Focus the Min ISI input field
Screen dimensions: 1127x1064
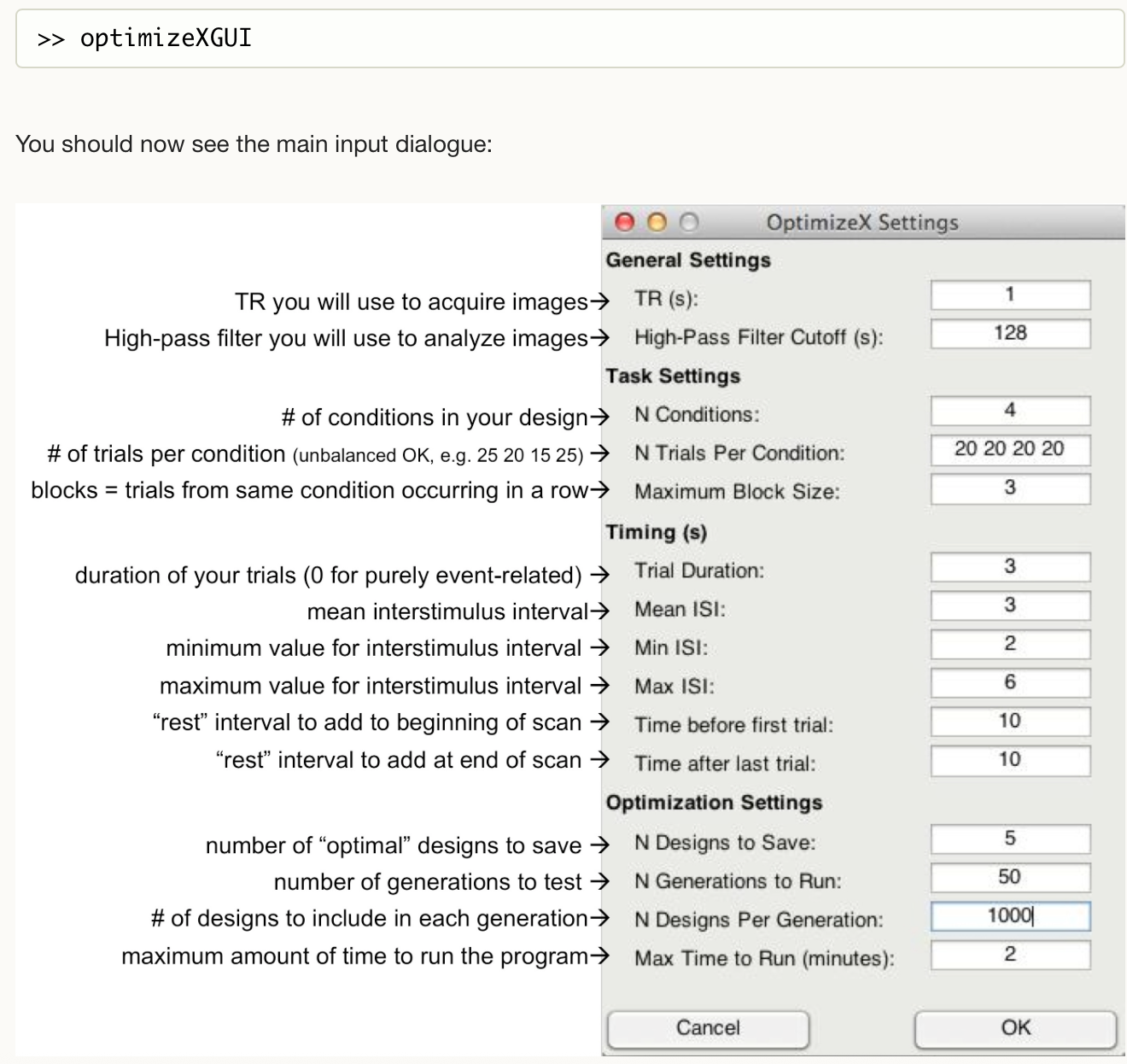[x=1010, y=644]
